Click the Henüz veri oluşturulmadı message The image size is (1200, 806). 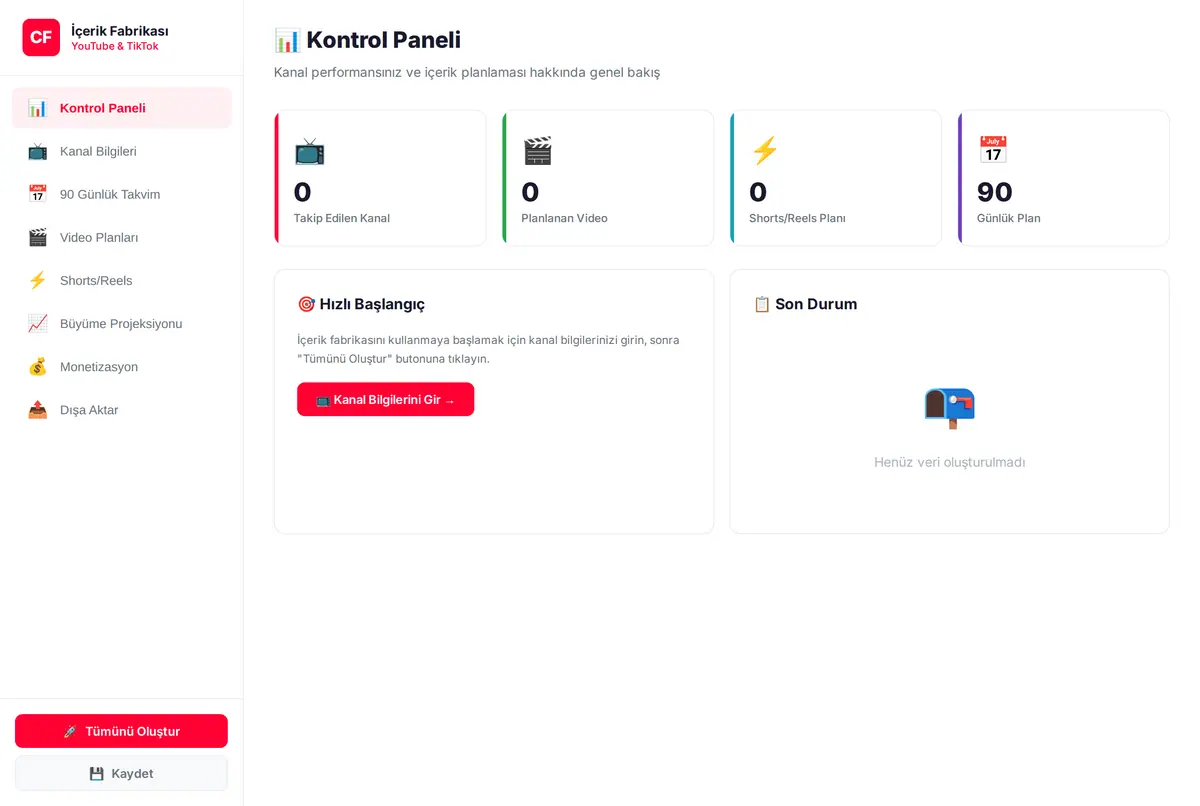coord(949,462)
